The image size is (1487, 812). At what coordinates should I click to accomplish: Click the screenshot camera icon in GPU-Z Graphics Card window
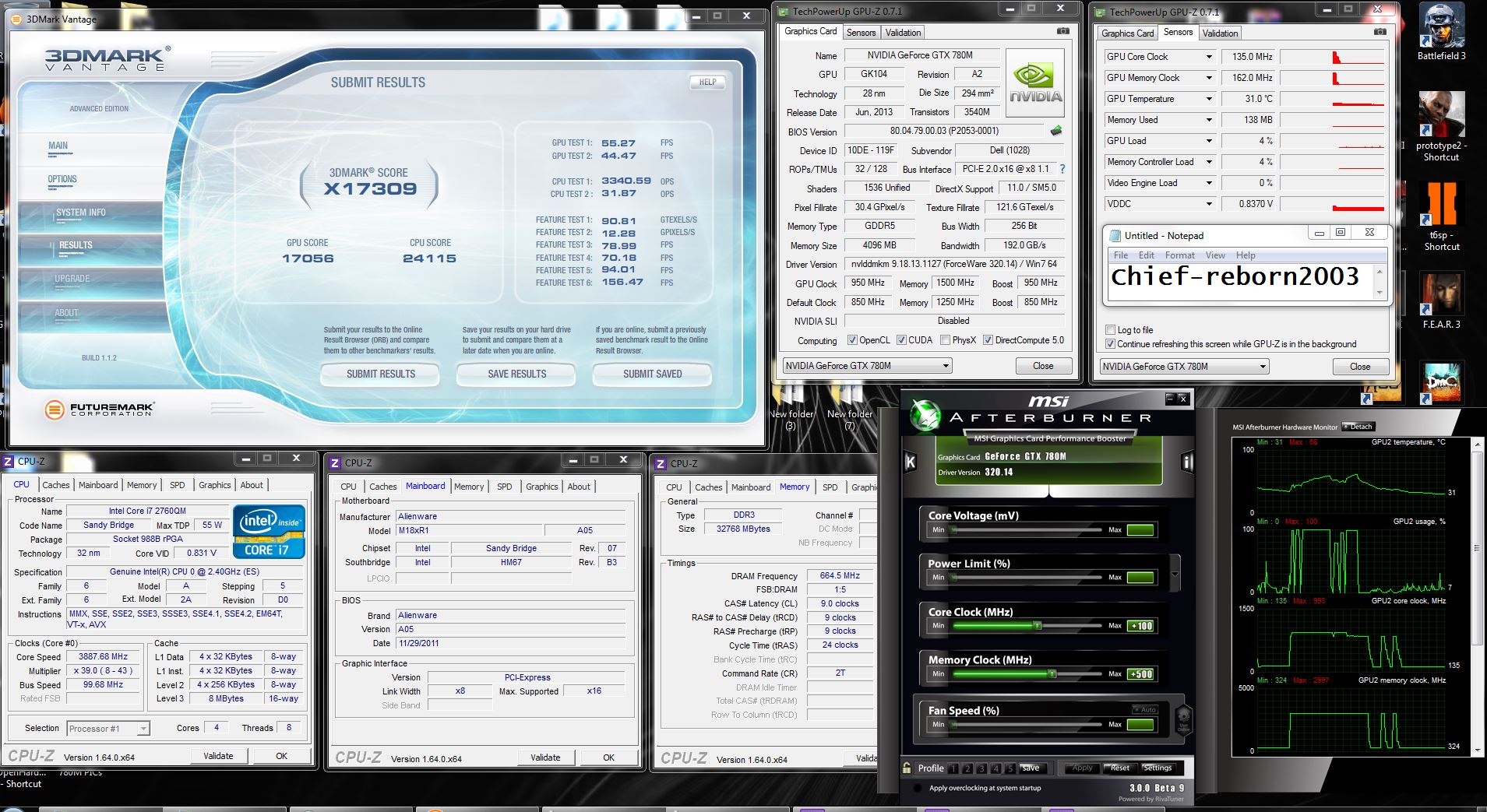click(x=1062, y=31)
